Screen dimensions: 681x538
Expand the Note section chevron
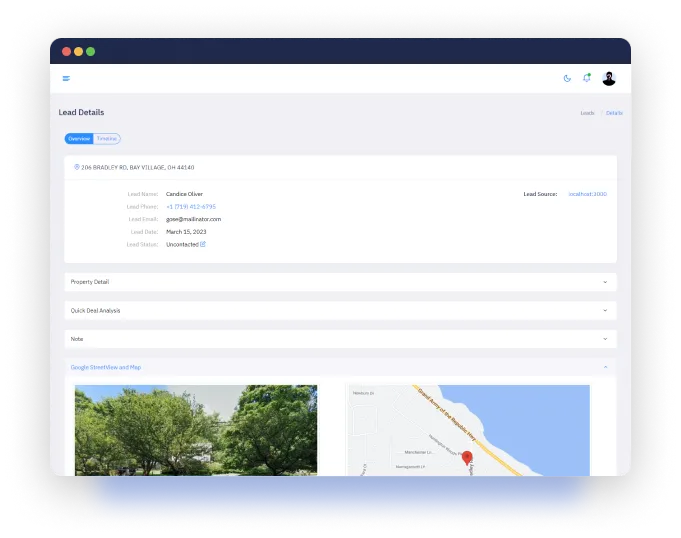(605, 339)
